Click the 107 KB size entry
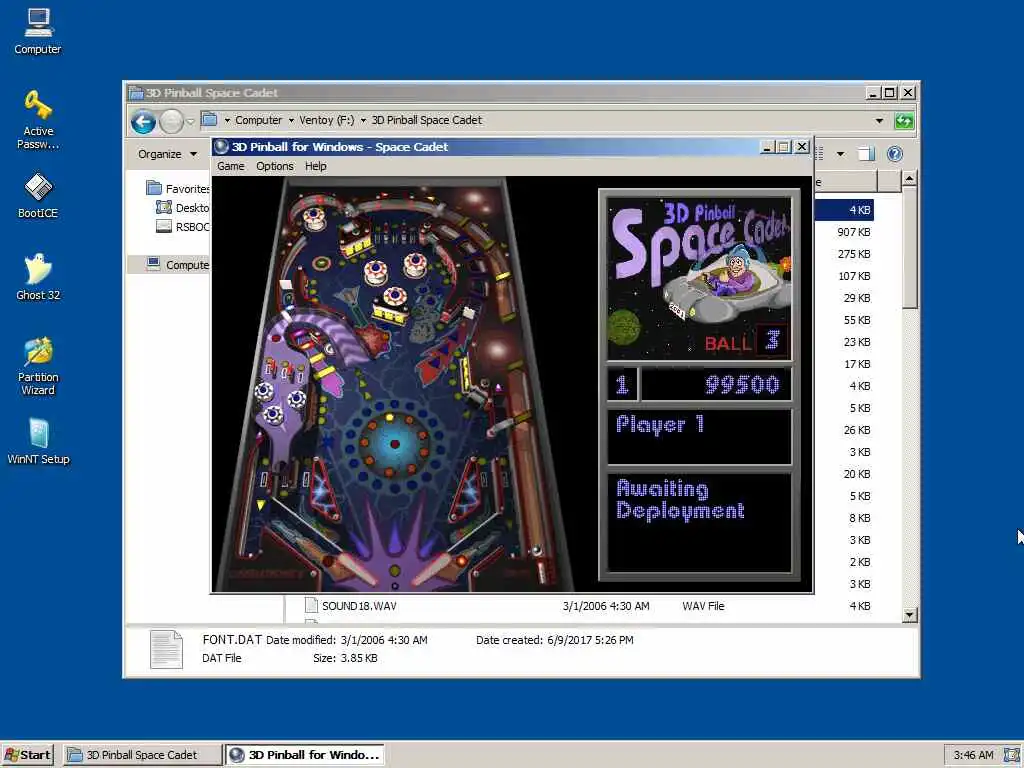1024x768 pixels. click(x=854, y=276)
